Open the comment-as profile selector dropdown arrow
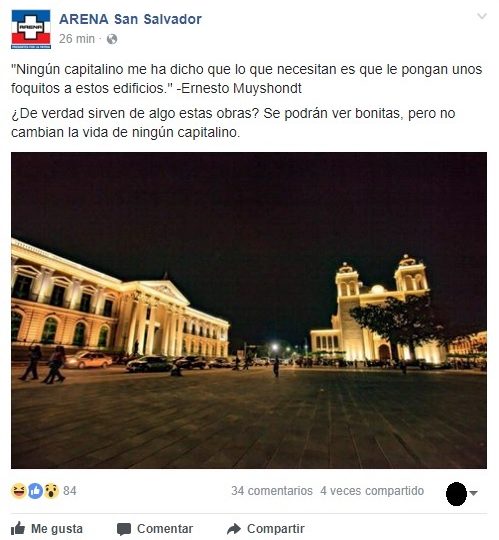 pos(474,493)
